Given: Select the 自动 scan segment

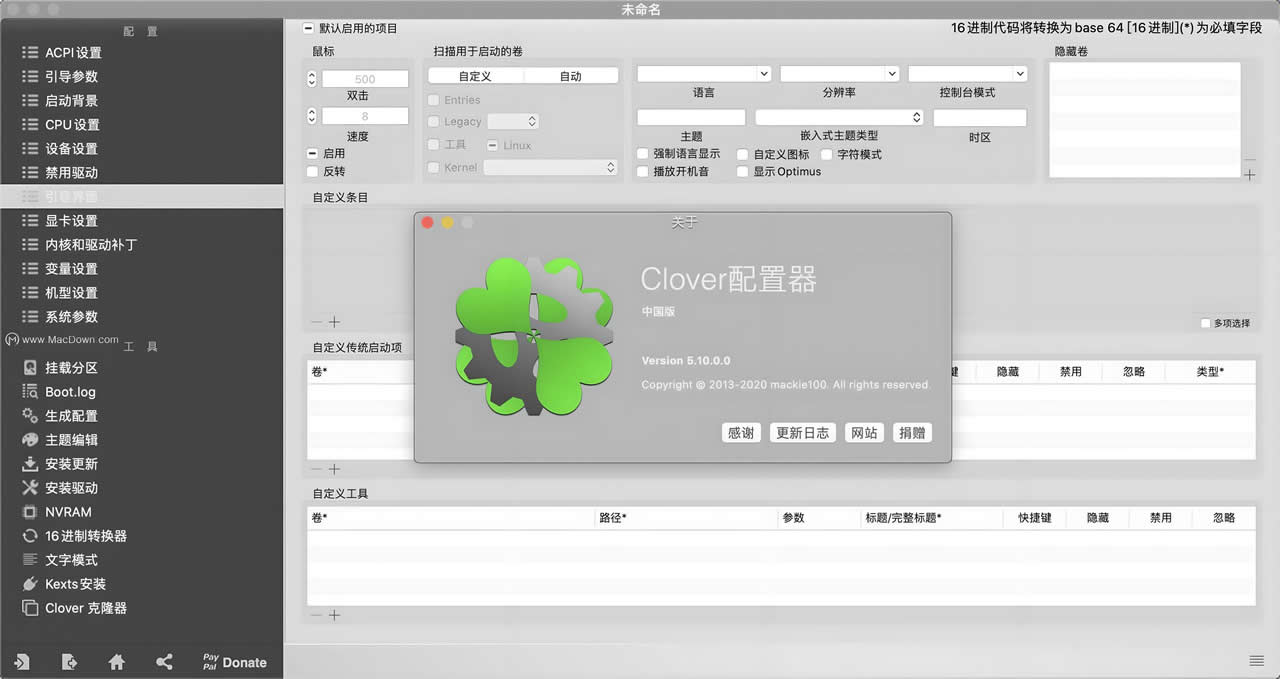Looking at the screenshot, I should click(x=571, y=76).
